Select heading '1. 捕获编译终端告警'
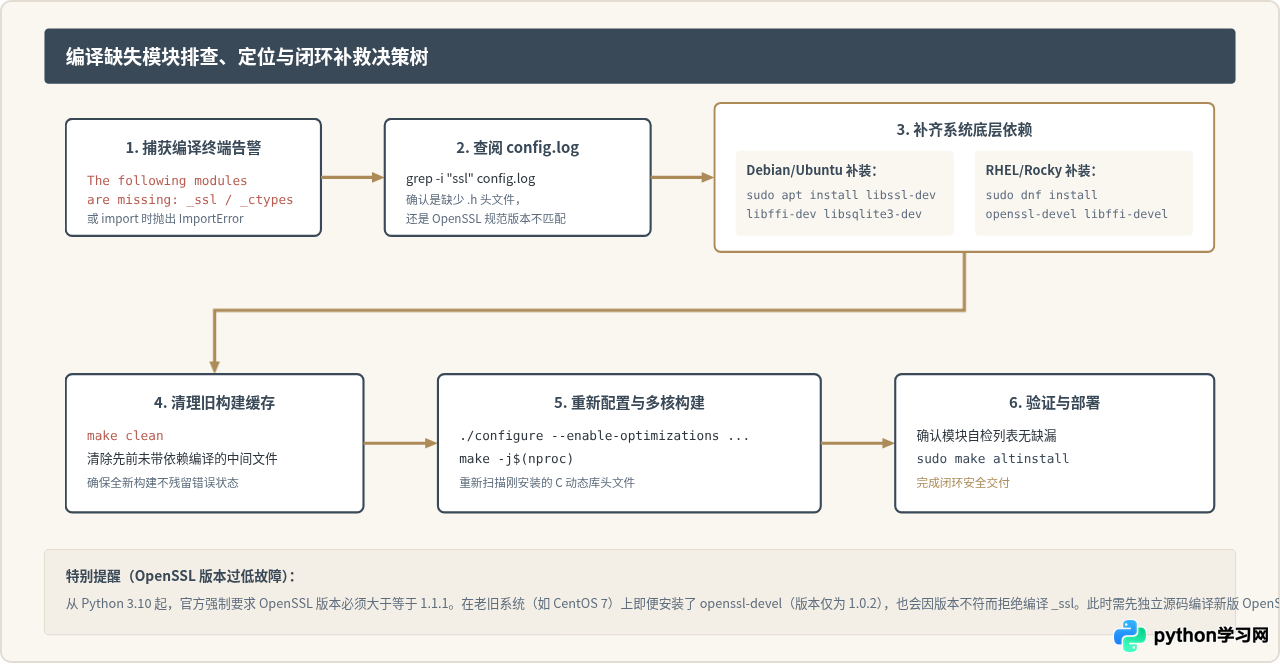Viewport: 1280px width, 664px height. (193, 147)
